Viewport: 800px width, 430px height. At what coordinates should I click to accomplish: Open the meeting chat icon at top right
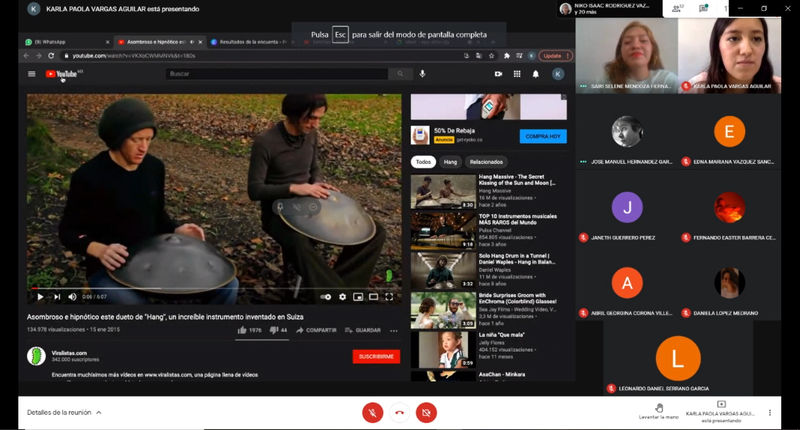(x=703, y=9)
